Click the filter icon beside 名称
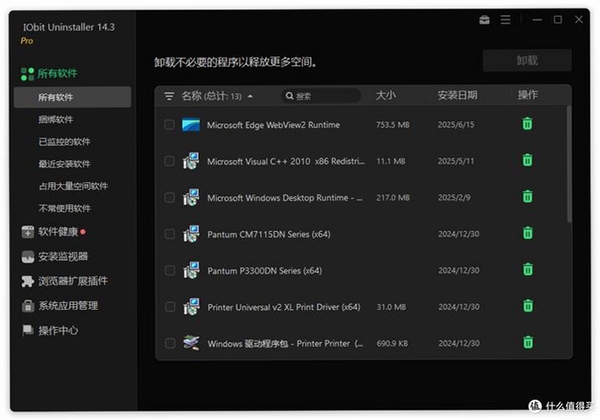Screen dimensions: 600x420 click(x=169, y=96)
